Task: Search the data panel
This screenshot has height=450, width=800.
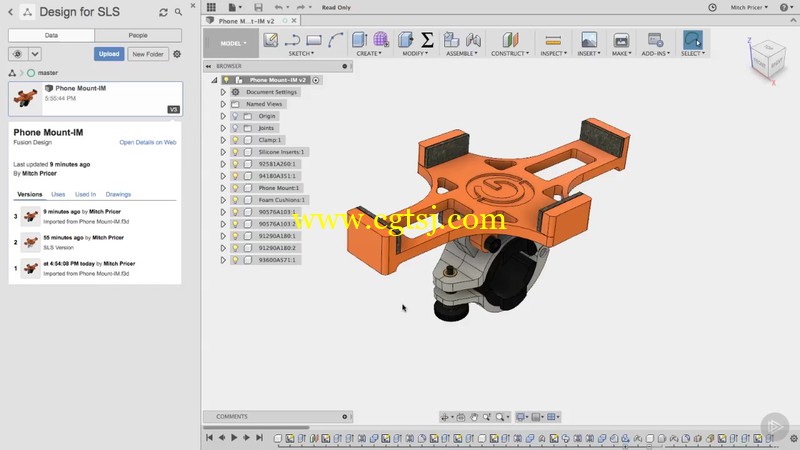Action: 178,12
